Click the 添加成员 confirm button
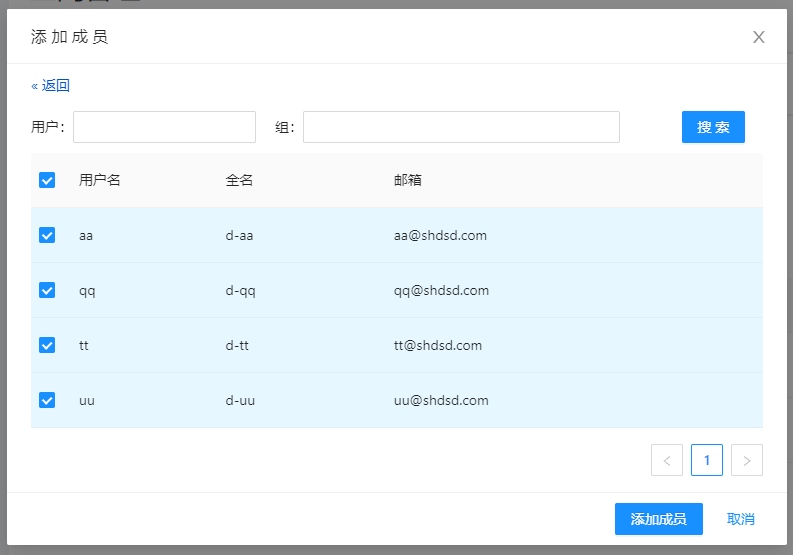Screen dimensions: 793x555 658,519
